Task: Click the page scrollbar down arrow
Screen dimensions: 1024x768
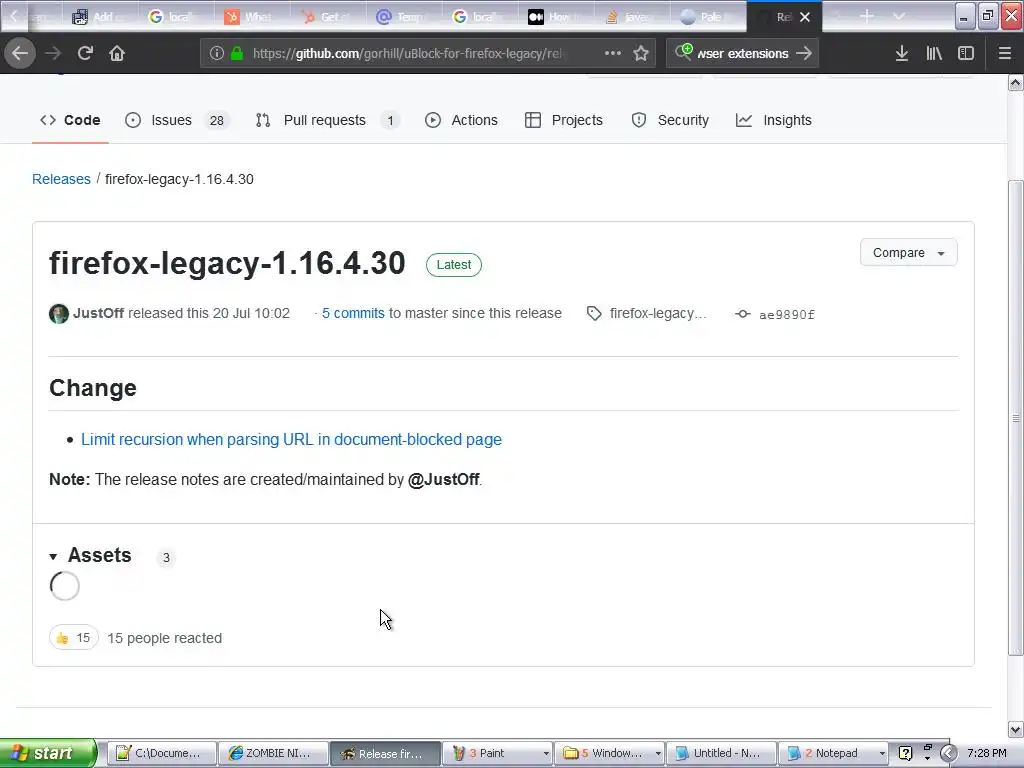Action: click(1016, 729)
